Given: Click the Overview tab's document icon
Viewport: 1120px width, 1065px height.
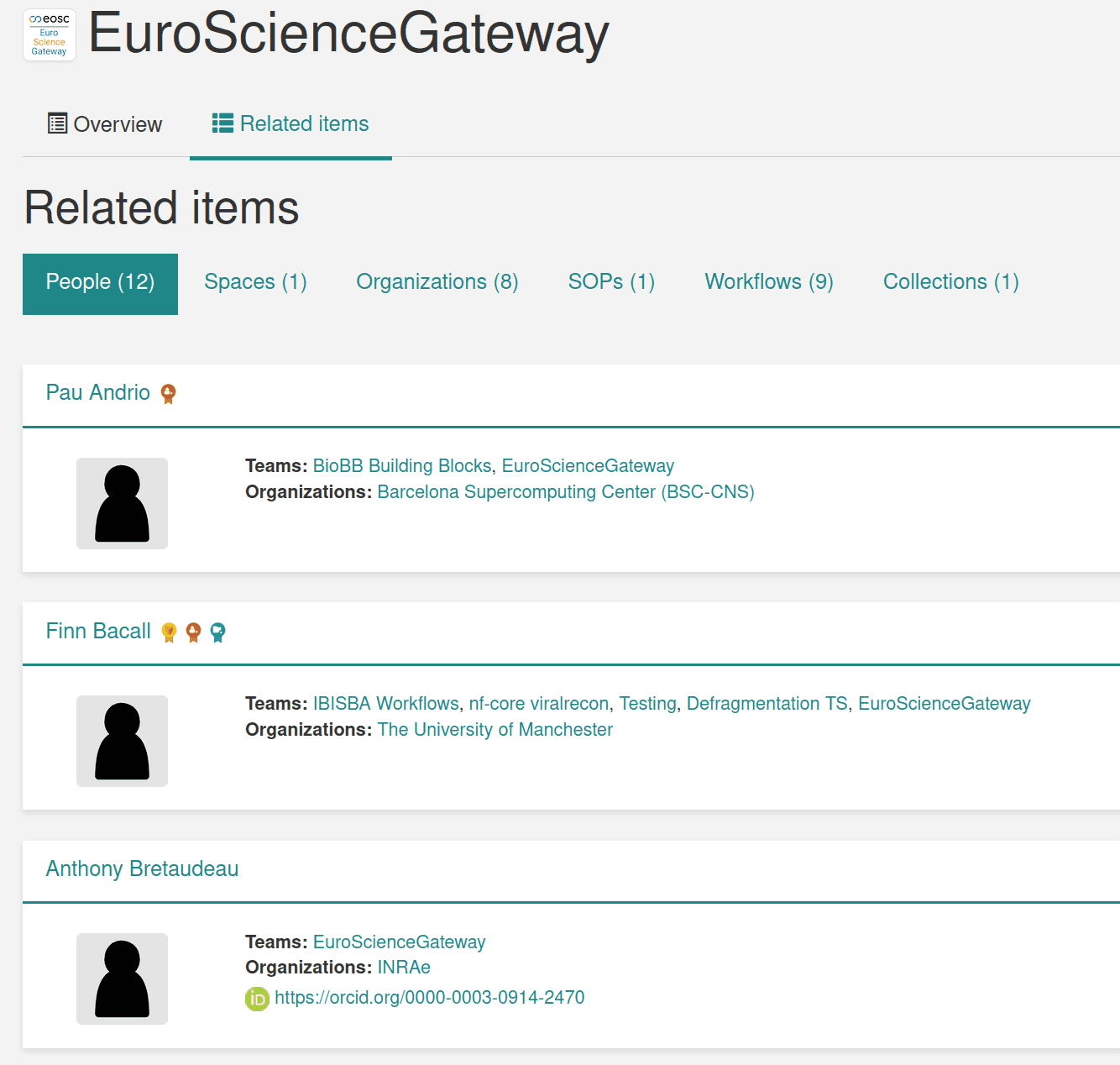Looking at the screenshot, I should tap(56, 122).
